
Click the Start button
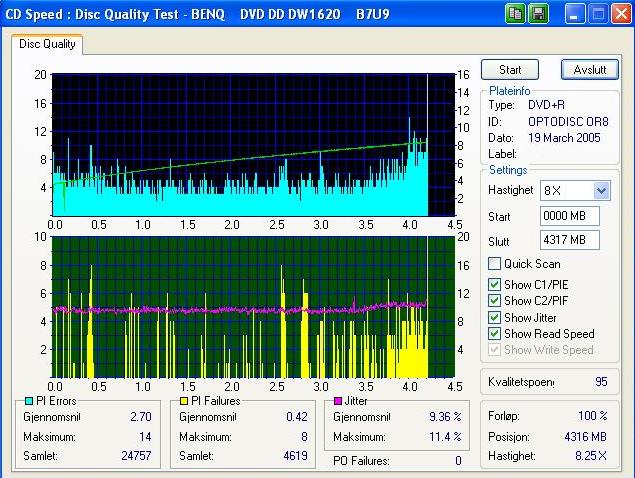510,70
